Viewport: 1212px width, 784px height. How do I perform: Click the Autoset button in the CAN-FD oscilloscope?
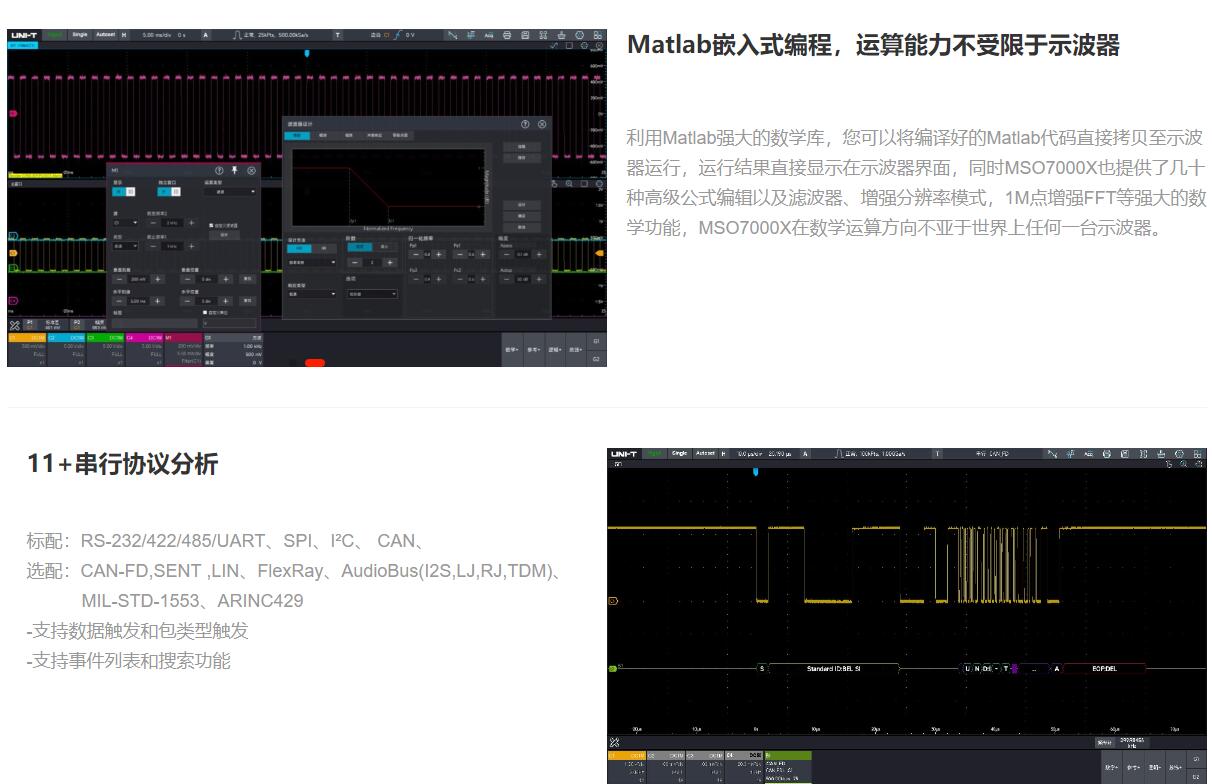[x=705, y=454]
